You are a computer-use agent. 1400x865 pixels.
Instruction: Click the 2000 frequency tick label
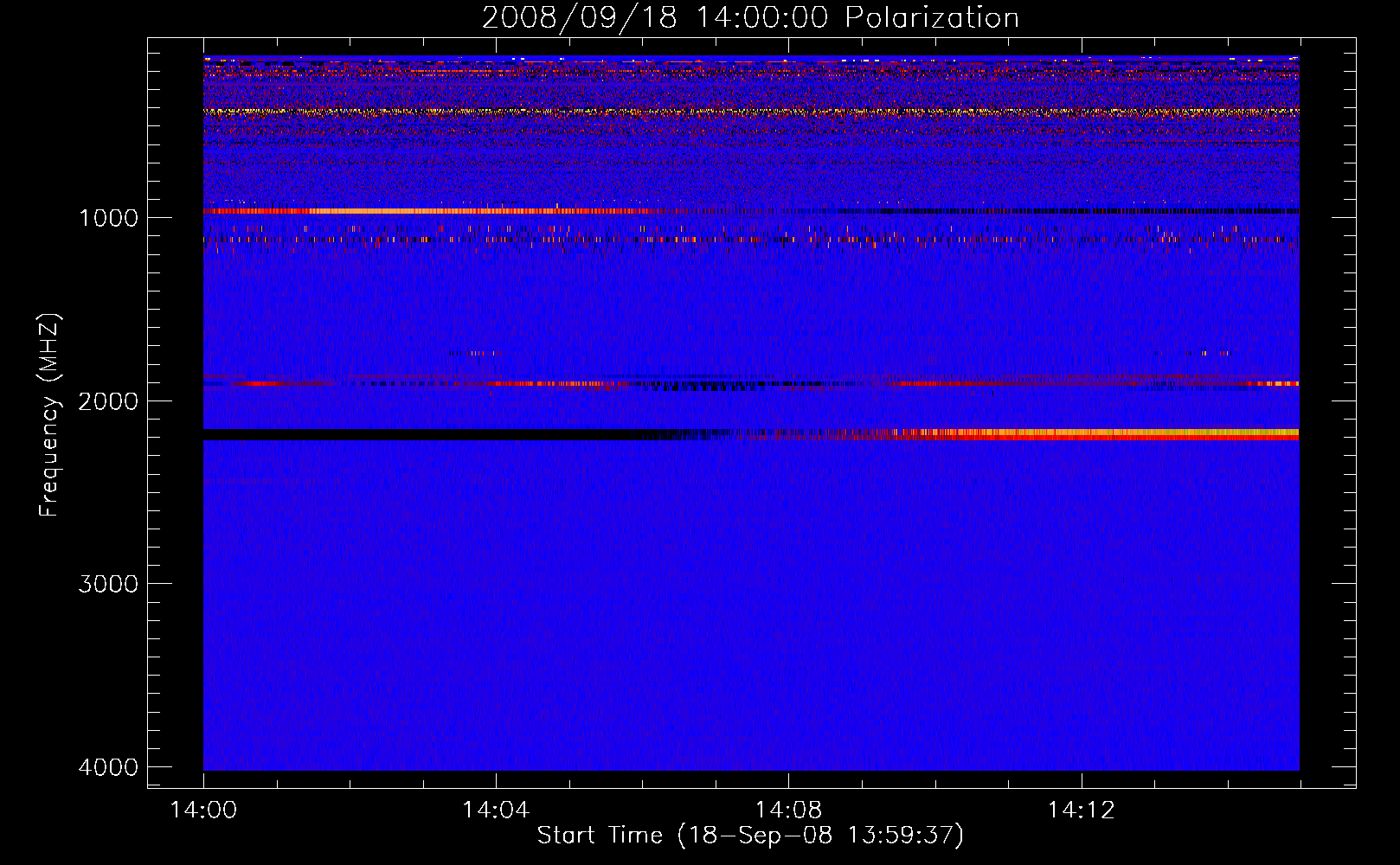pos(108,400)
